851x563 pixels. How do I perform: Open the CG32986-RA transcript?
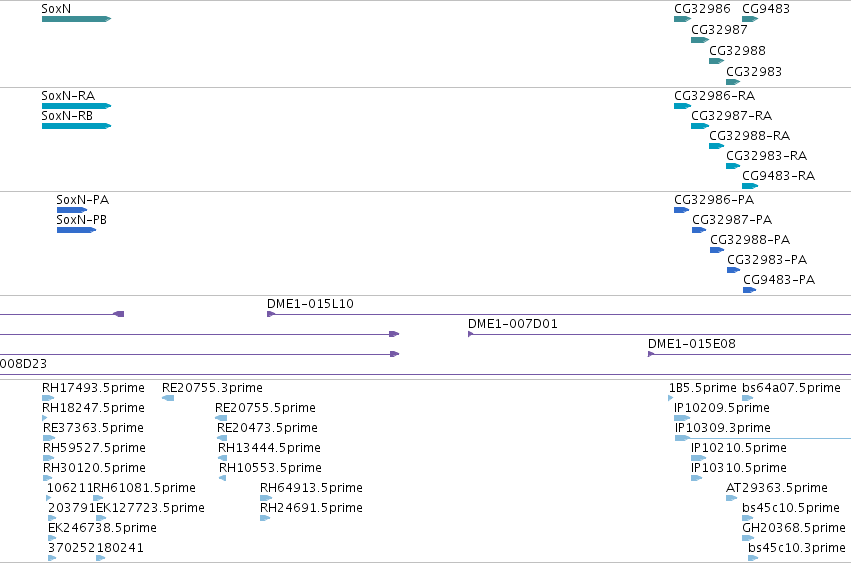[682, 106]
